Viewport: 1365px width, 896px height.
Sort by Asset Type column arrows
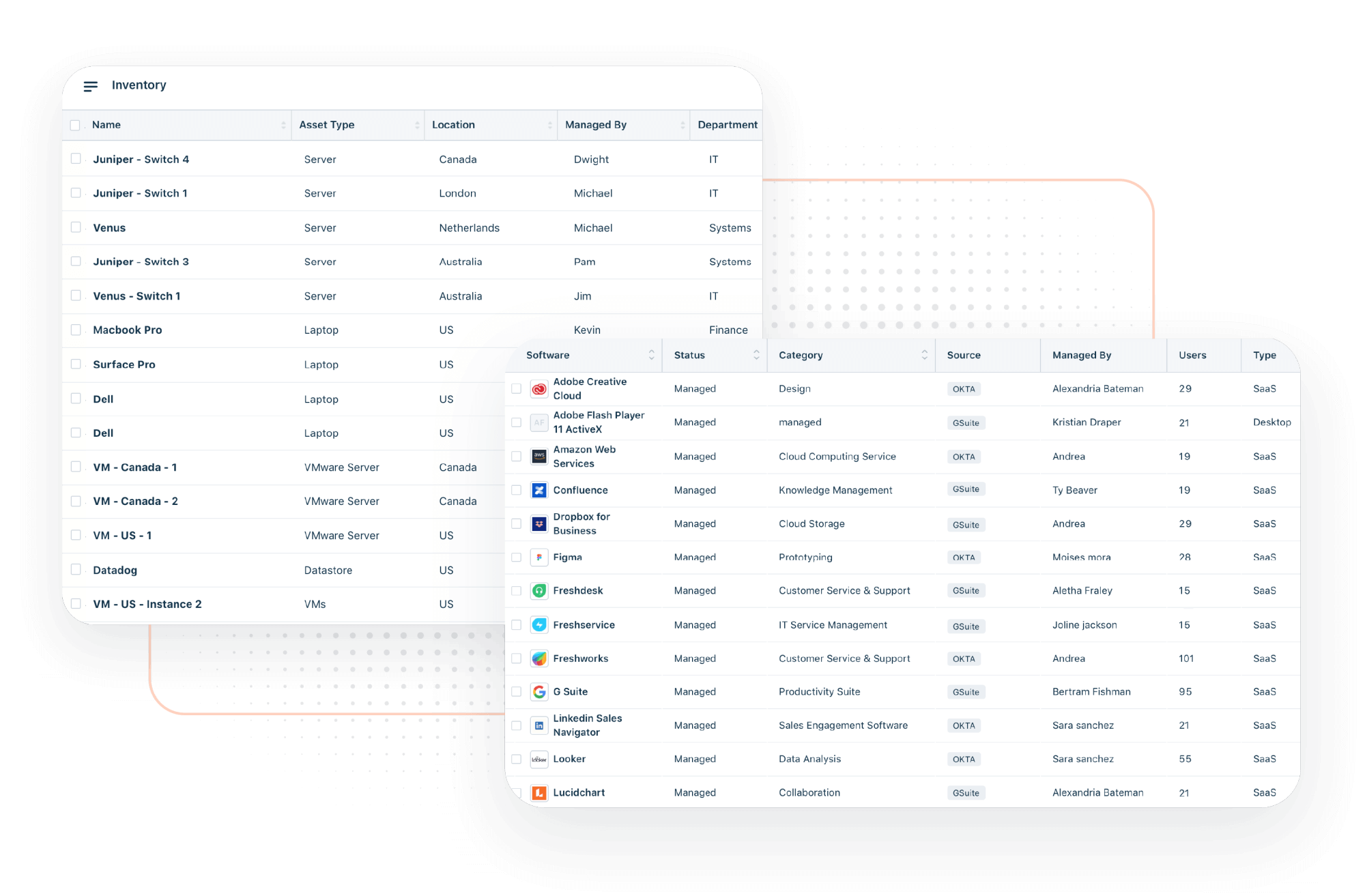(416, 125)
